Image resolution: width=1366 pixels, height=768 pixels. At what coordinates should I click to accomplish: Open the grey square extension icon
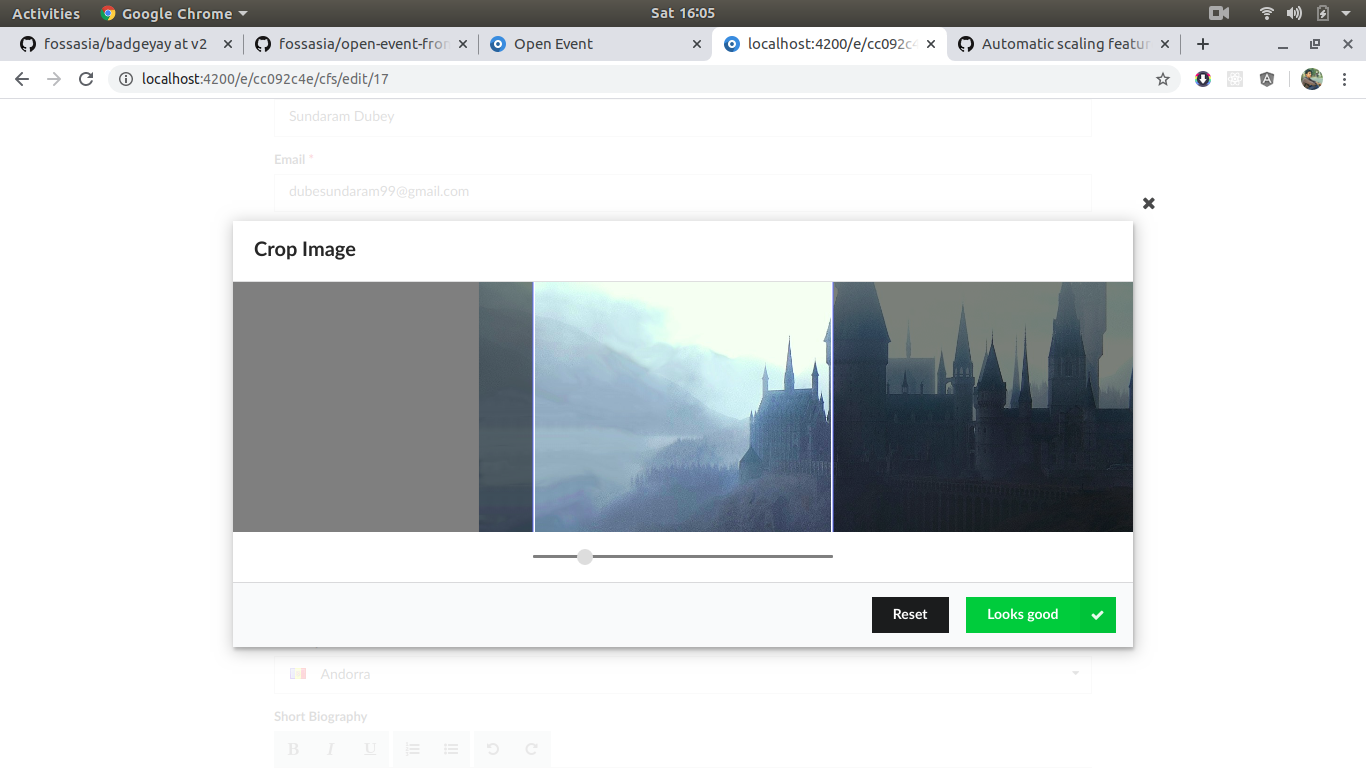tap(1235, 79)
